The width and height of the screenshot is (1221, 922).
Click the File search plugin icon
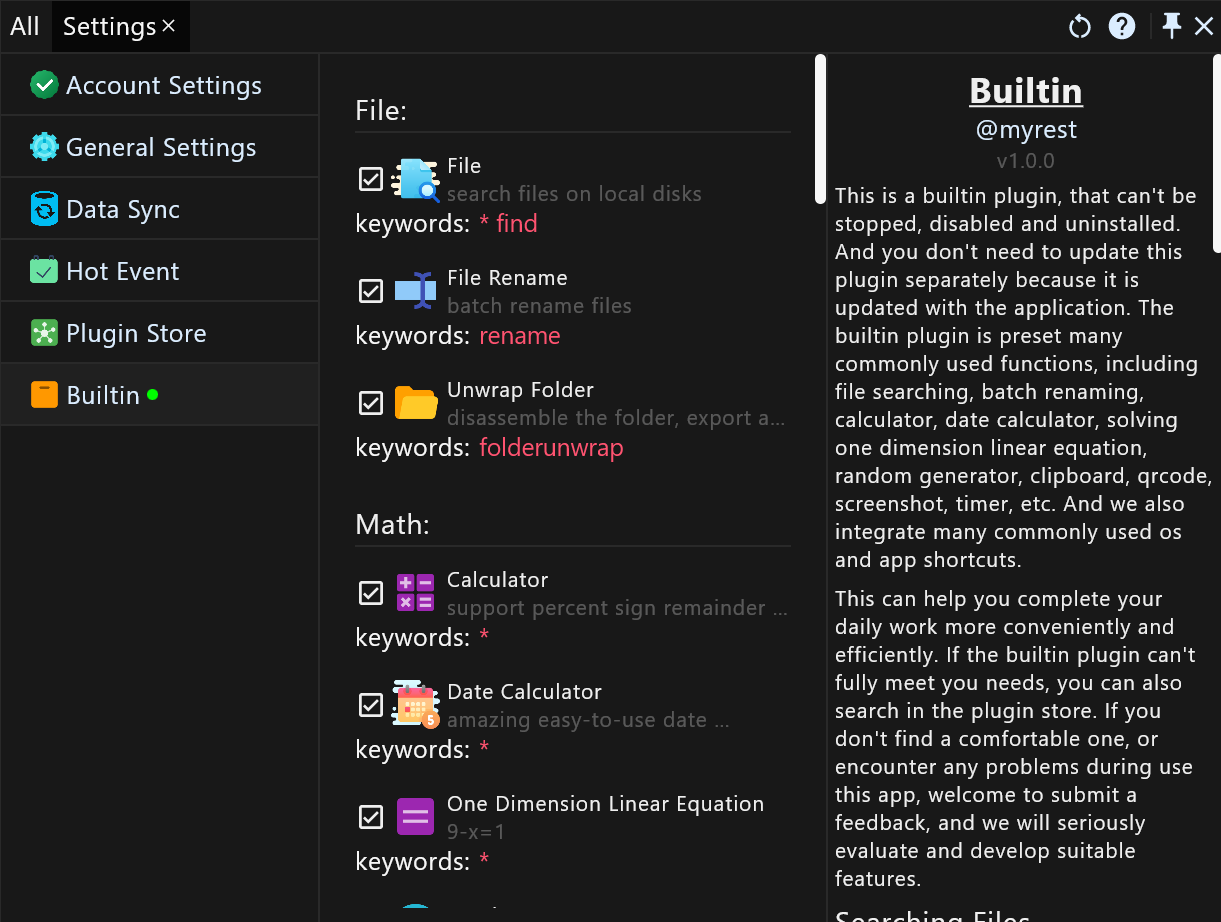[415, 180]
